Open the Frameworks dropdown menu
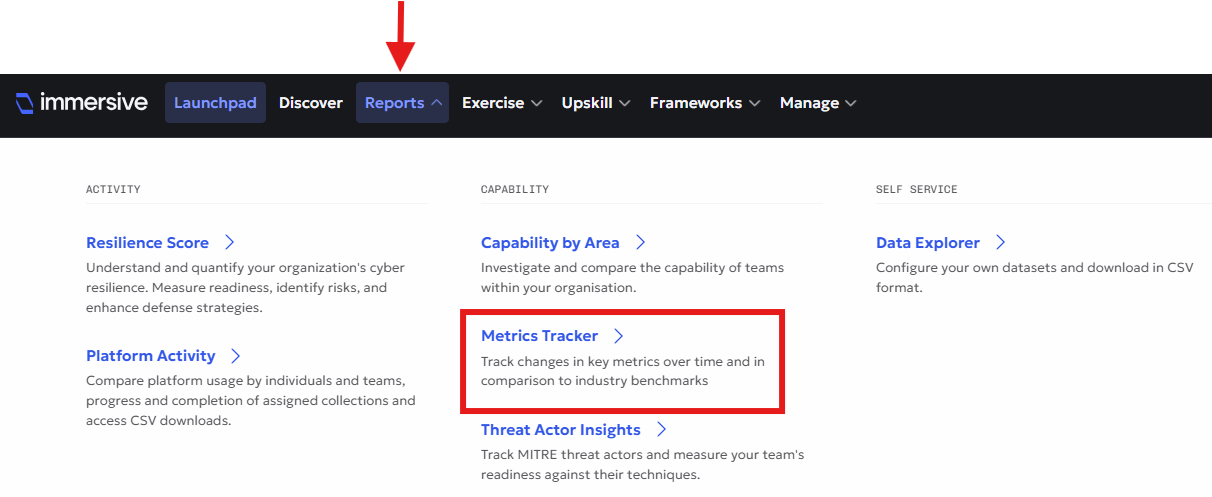 [705, 102]
